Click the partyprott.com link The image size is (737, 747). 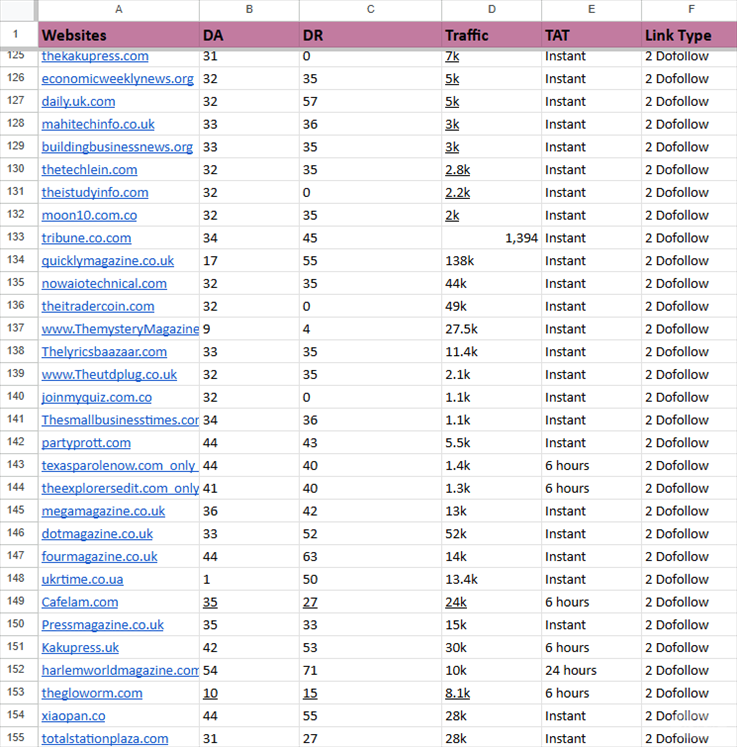[86, 443]
